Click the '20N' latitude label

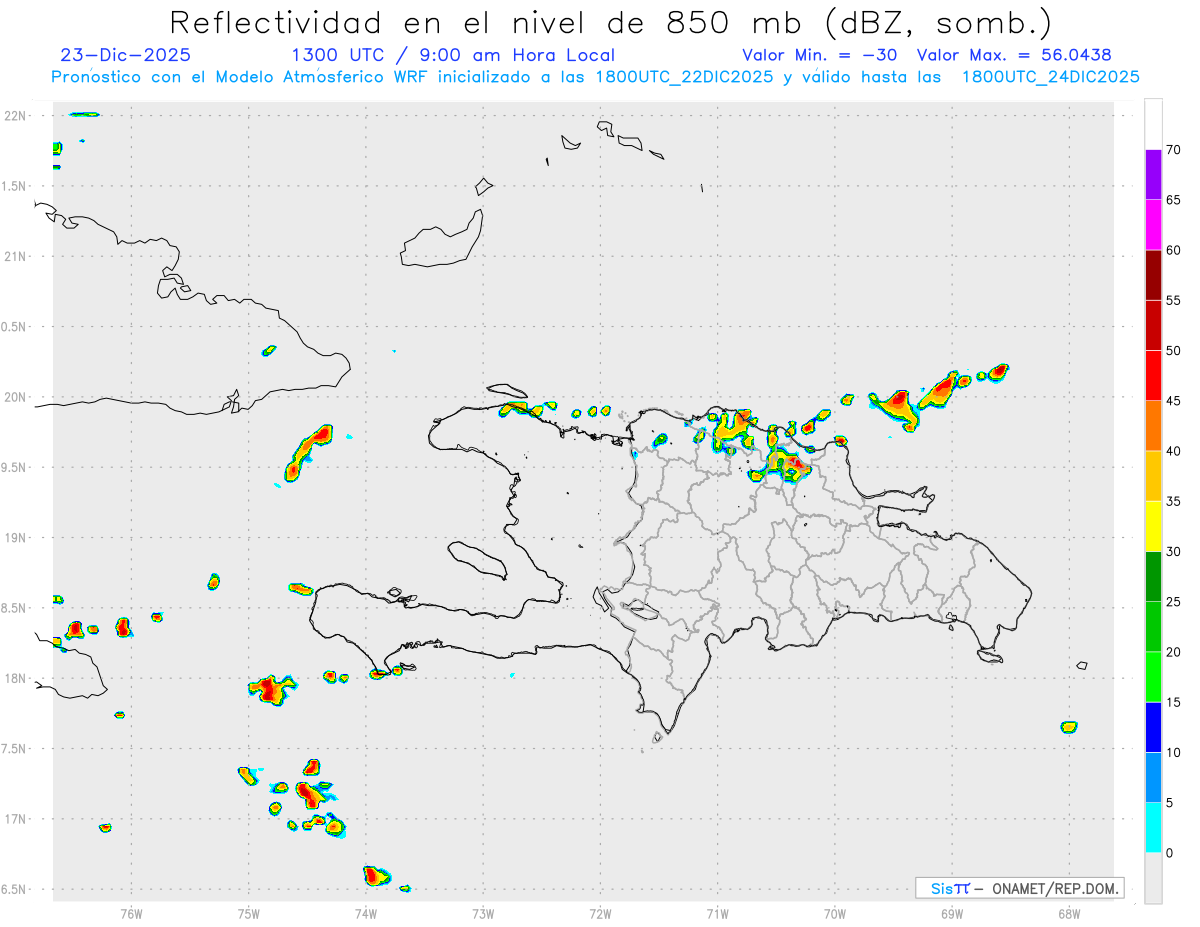click(14, 397)
